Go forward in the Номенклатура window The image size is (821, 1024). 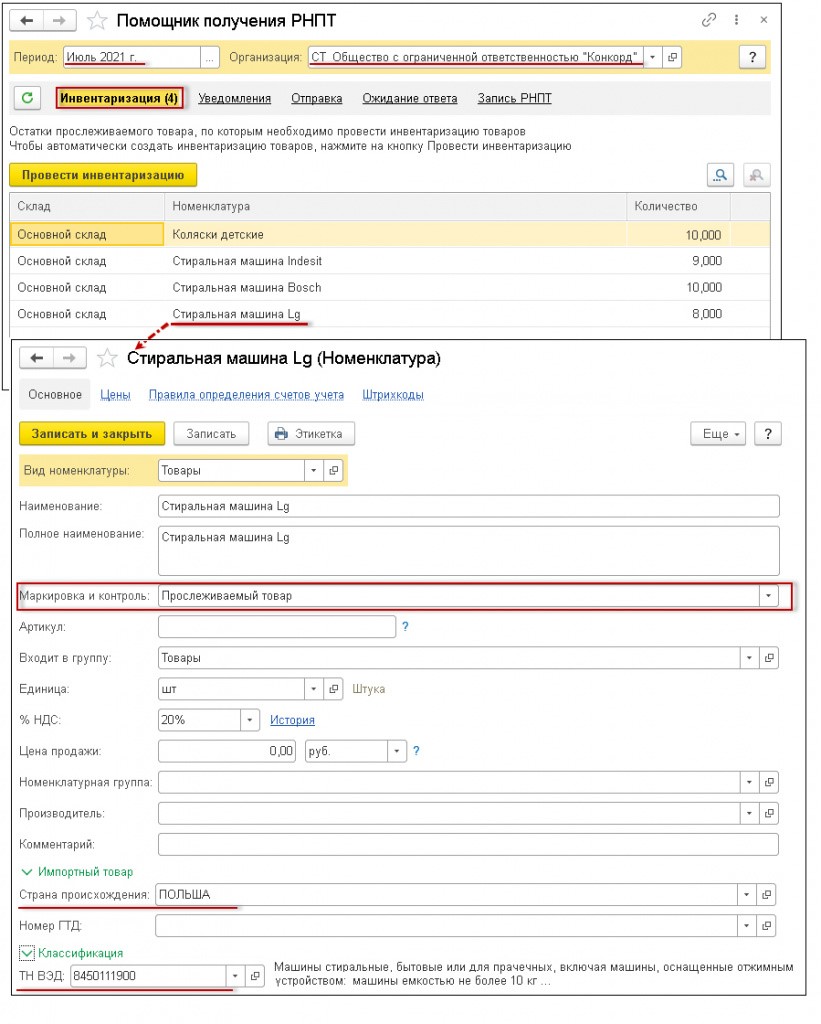pyautogui.click(x=69, y=358)
